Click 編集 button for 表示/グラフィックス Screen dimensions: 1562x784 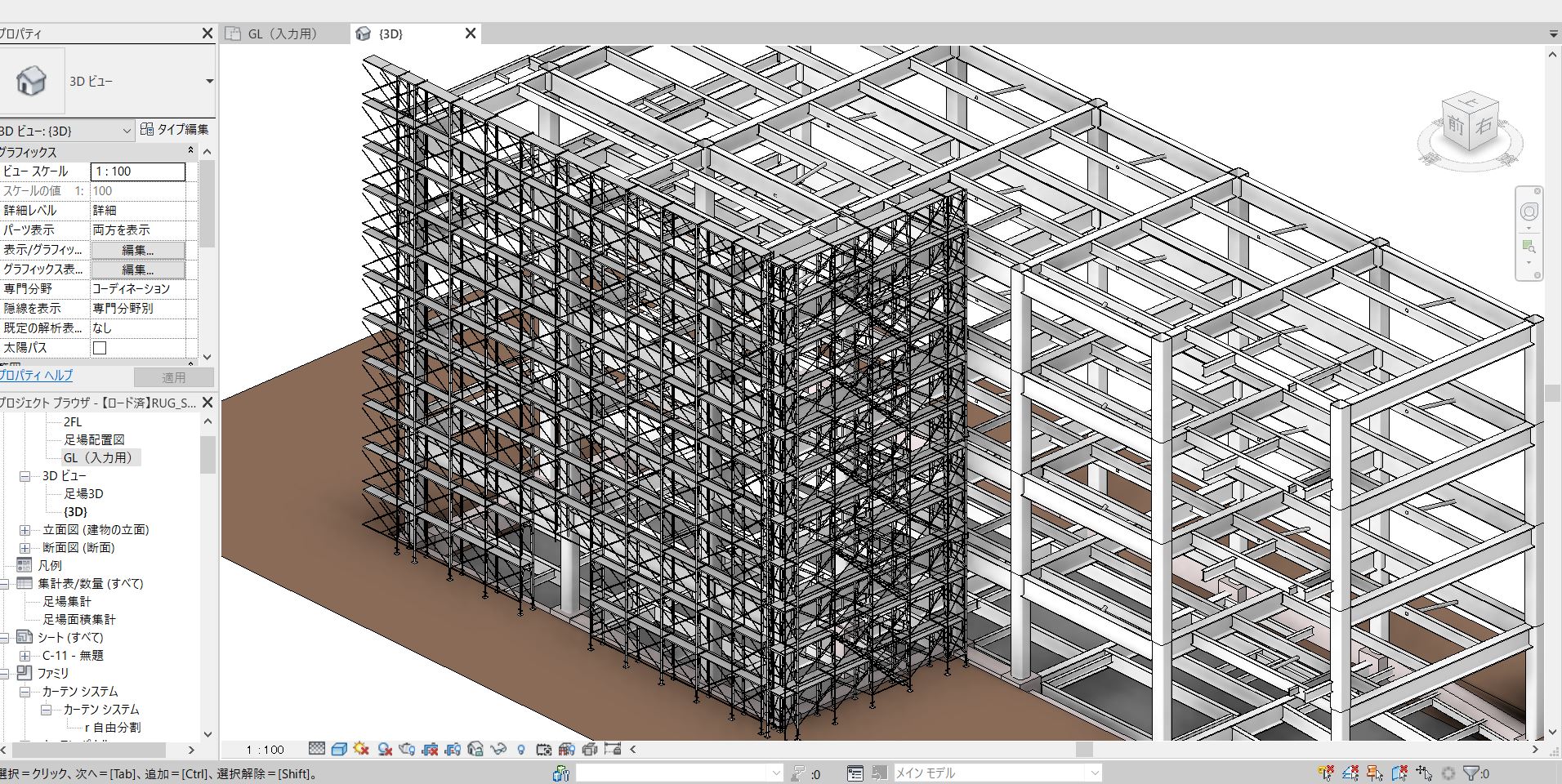(x=137, y=250)
